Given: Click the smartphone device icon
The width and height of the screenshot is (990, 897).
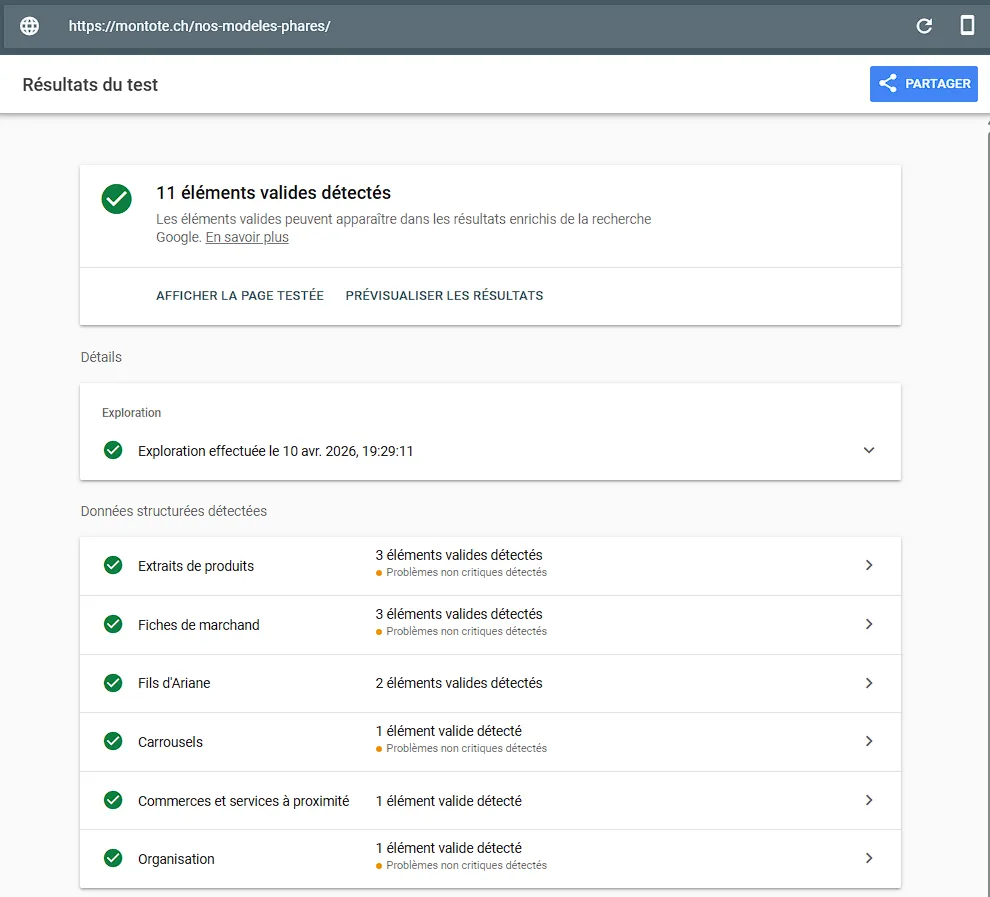Looking at the screenshot, I should [967, 26].
